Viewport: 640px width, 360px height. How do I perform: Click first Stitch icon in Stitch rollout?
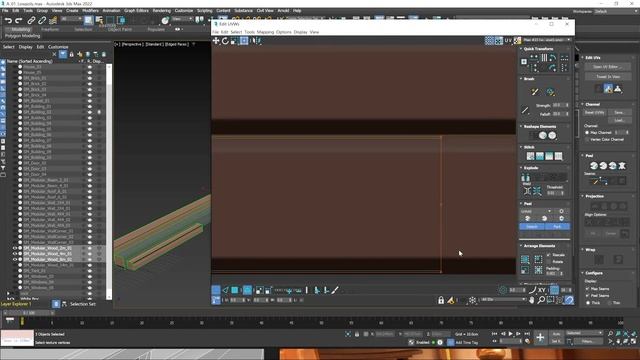[x=530, y=156]
